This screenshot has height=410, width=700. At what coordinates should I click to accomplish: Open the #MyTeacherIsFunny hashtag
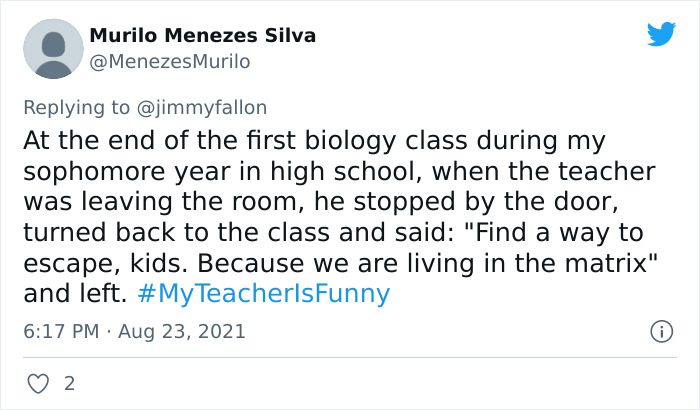(264, 294)
